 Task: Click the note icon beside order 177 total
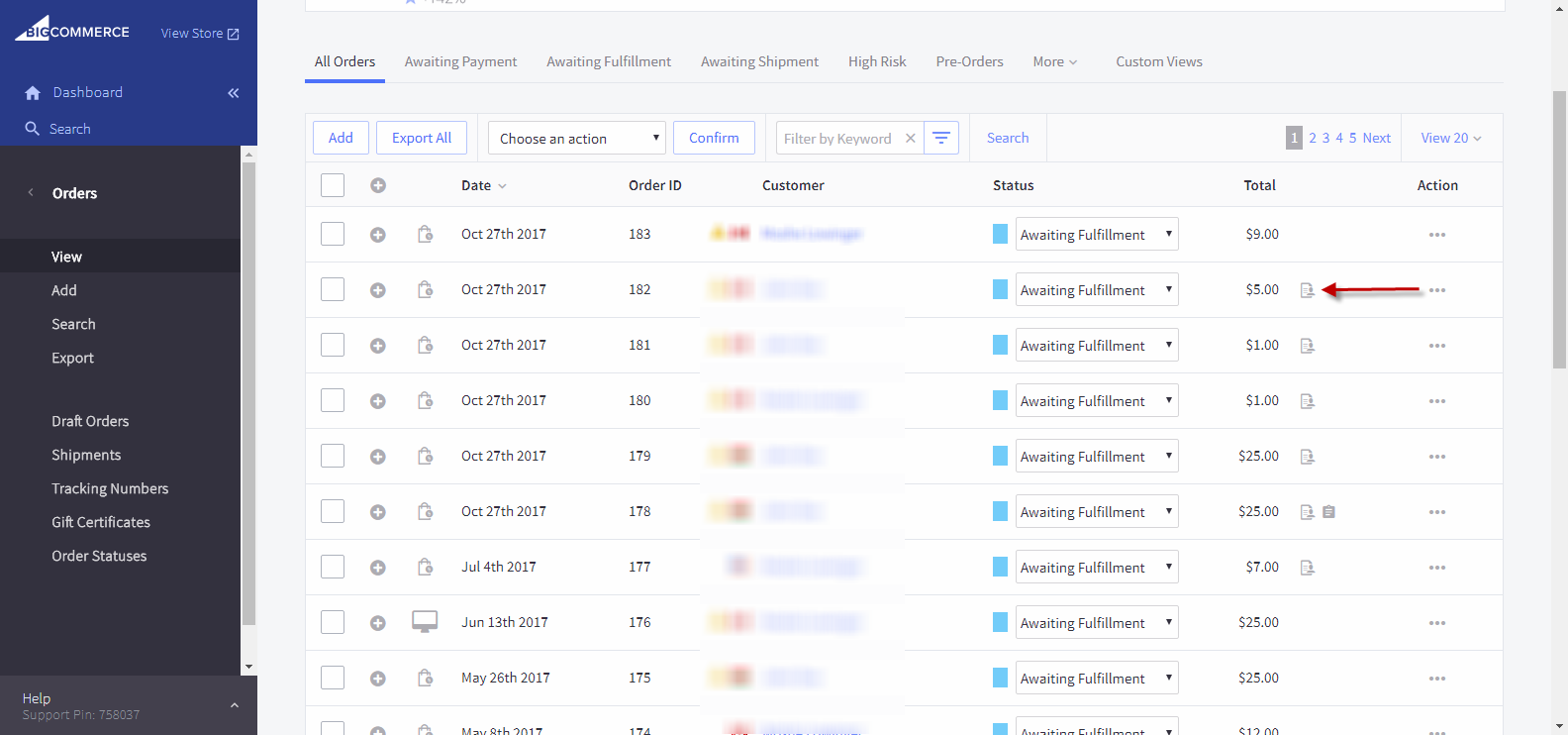1307,568
